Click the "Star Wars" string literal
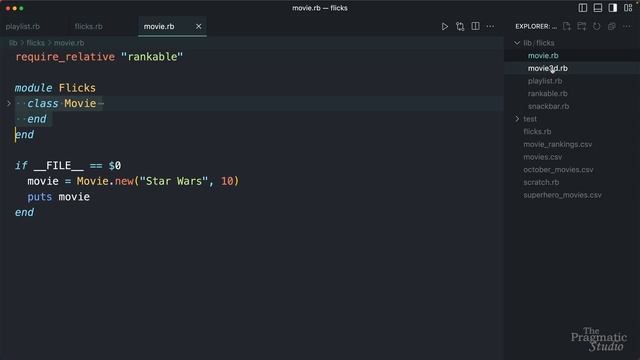This screenshot has width=640, height=360. (174, 181)
